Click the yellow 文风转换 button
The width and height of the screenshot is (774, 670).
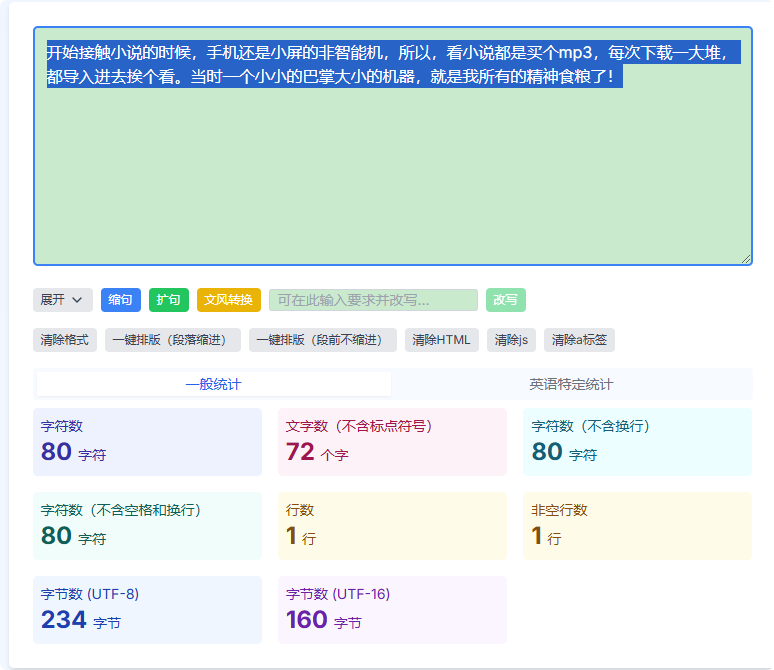click(229, 300)
